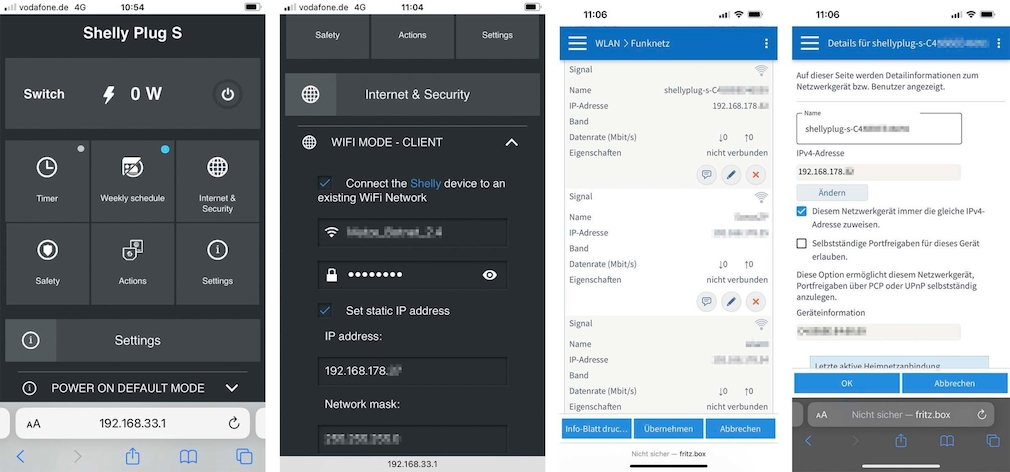Open the Weekly schedule tile
The width and height of the screenshot is (1010, 472).
click(132, 180)
